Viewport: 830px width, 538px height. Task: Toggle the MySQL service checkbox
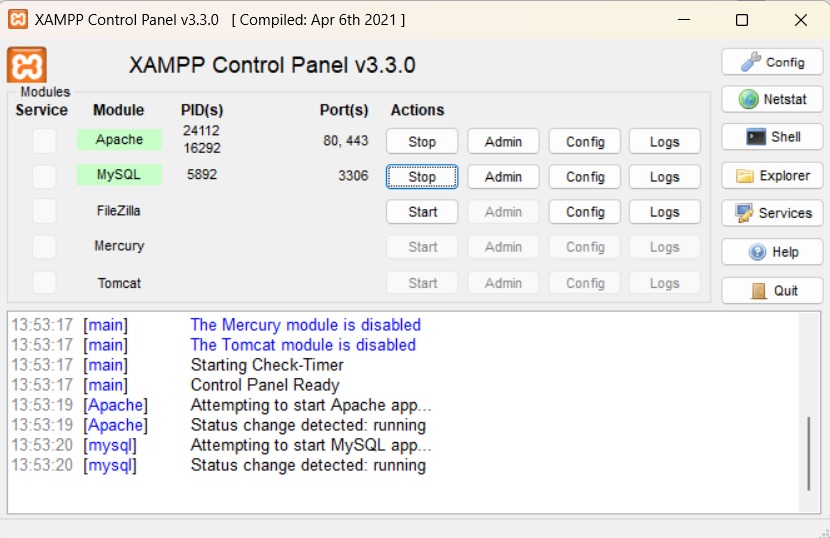44,176
